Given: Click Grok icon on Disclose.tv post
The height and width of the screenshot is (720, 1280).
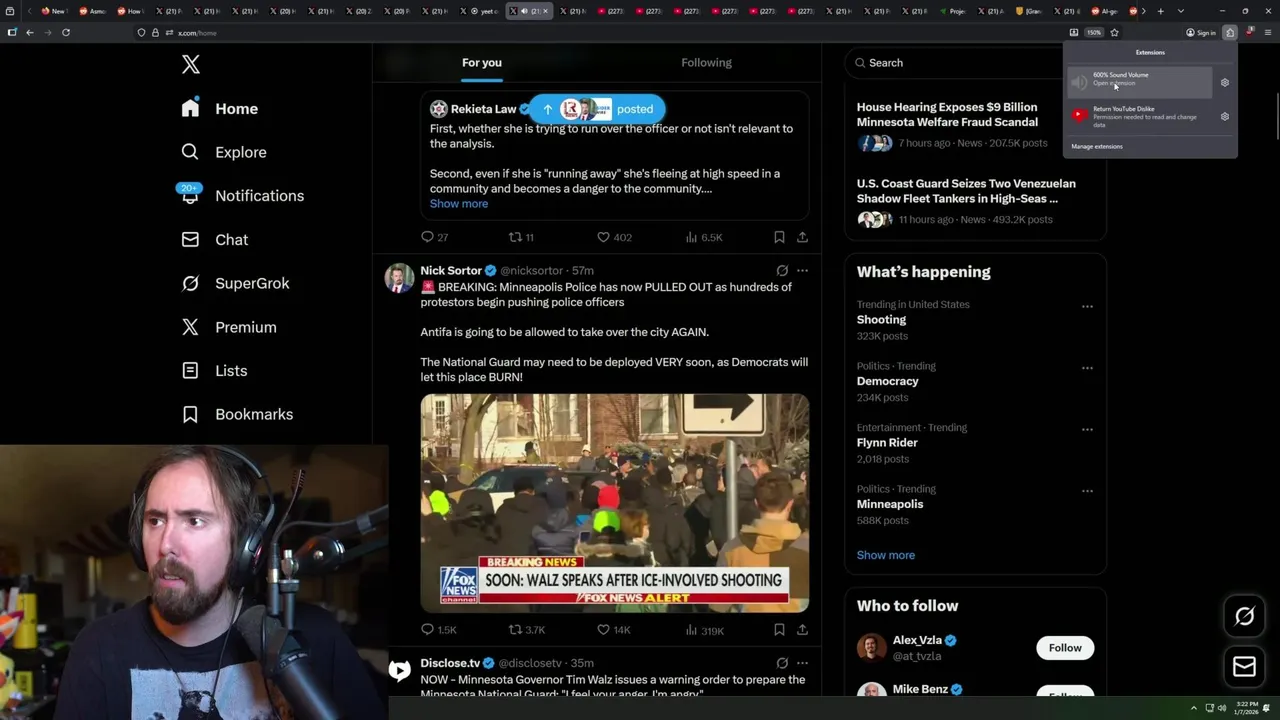Looking at the screenshot, I should point(782,663).
